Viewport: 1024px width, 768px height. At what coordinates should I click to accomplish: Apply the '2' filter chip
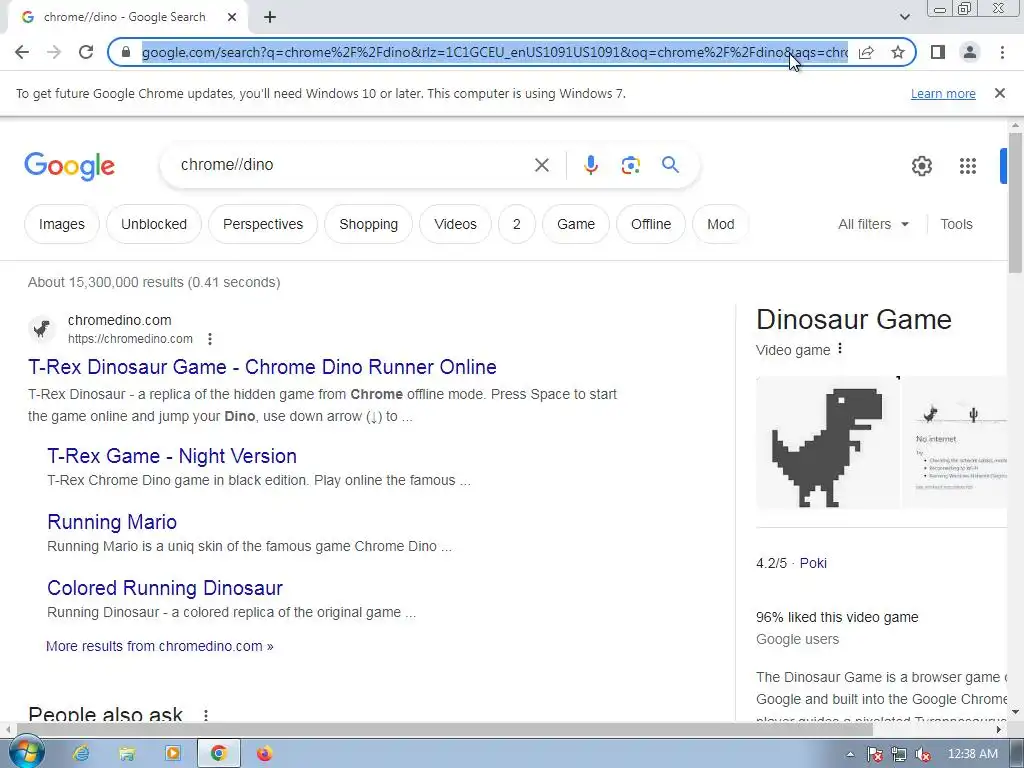click(x=517, y=224)
